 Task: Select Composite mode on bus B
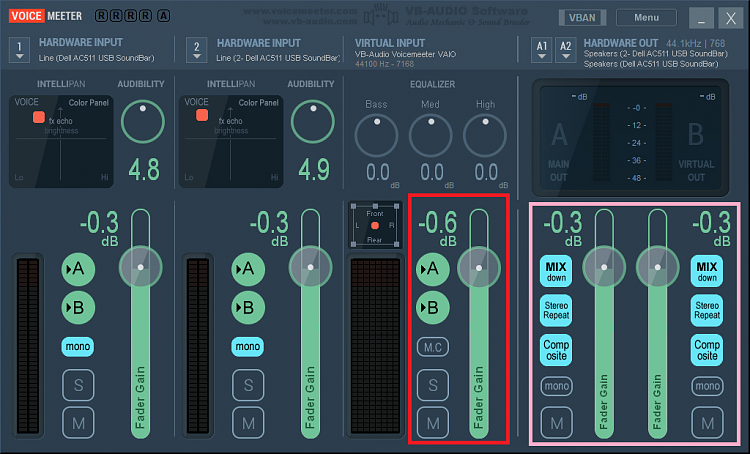coord(707,350)
